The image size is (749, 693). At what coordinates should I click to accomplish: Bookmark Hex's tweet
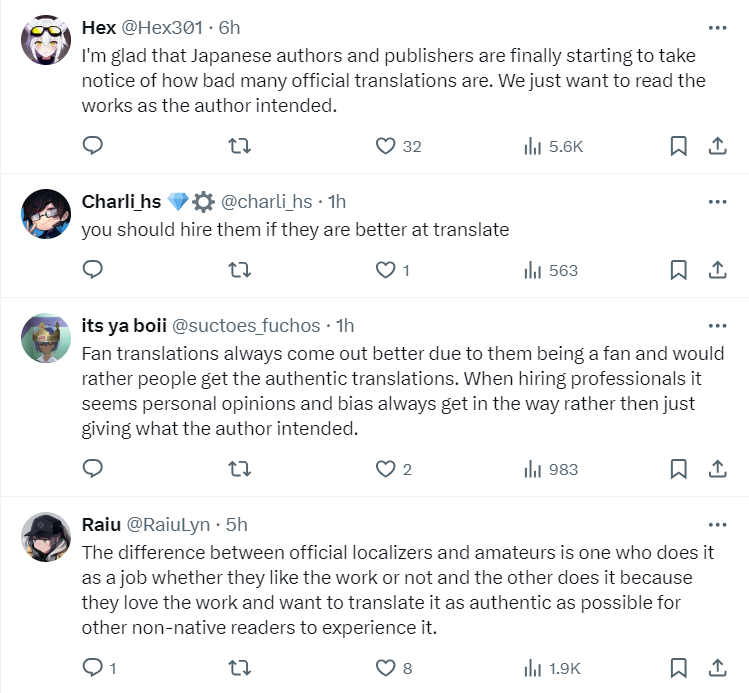click(678, 146)
